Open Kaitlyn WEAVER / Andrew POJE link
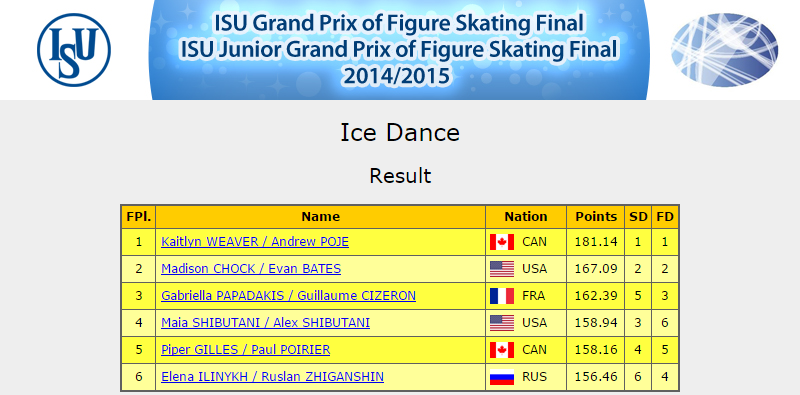The width and height of the screenshot is (800, 395). [x=255, y=241]
